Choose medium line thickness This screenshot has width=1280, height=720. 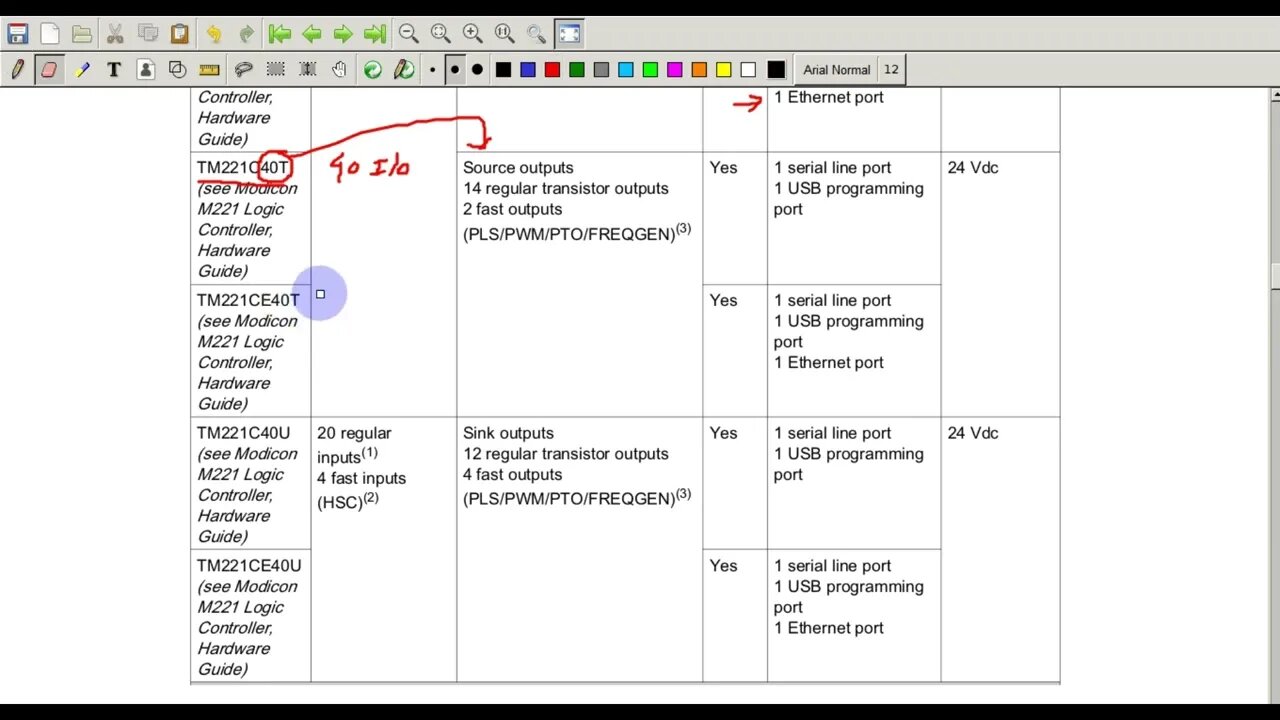[454, 70]
